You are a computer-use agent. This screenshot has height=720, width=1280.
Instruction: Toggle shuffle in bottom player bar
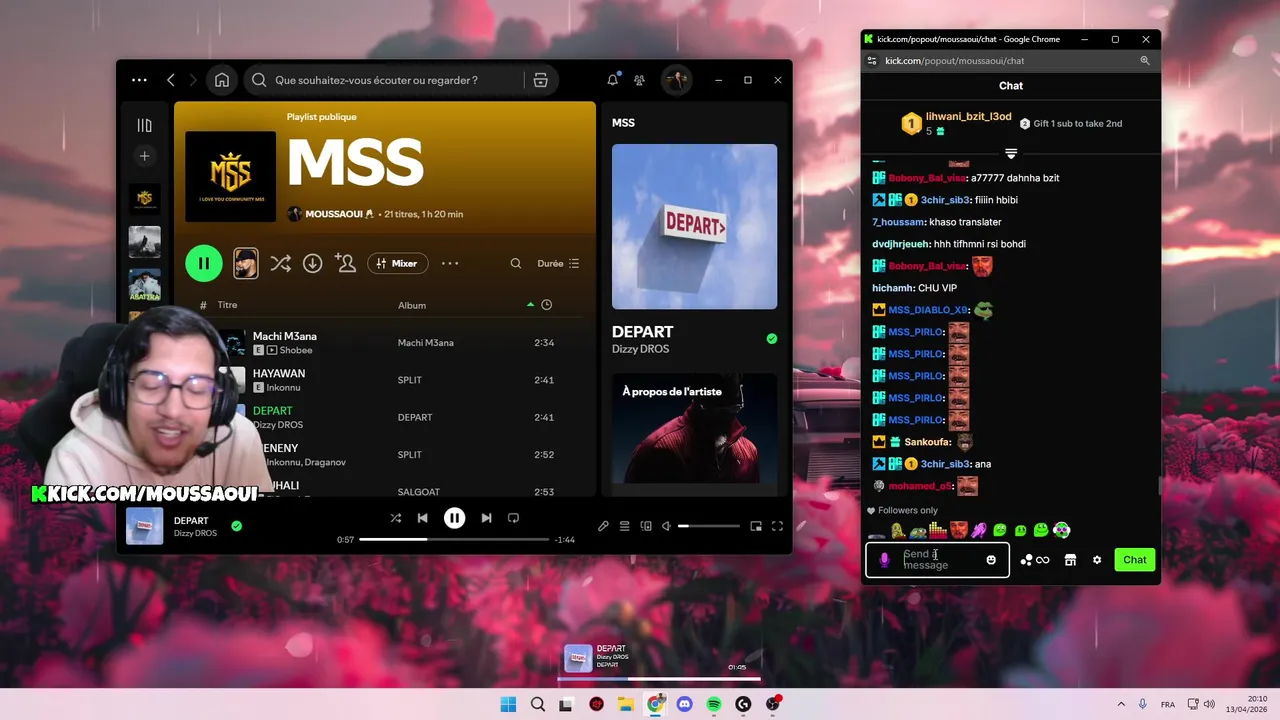click(396, 518)
